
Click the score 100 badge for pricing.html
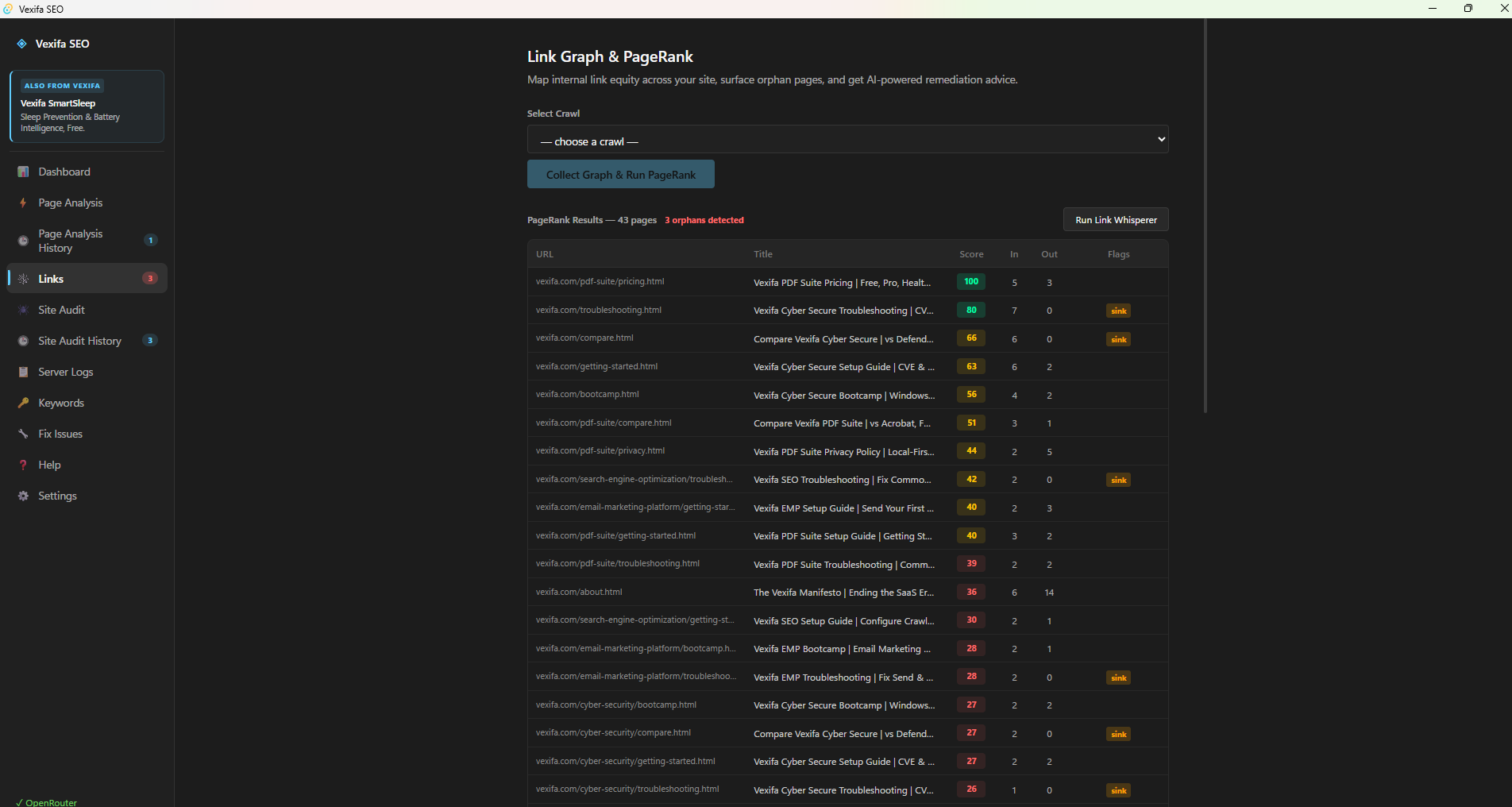coord(971,281)
